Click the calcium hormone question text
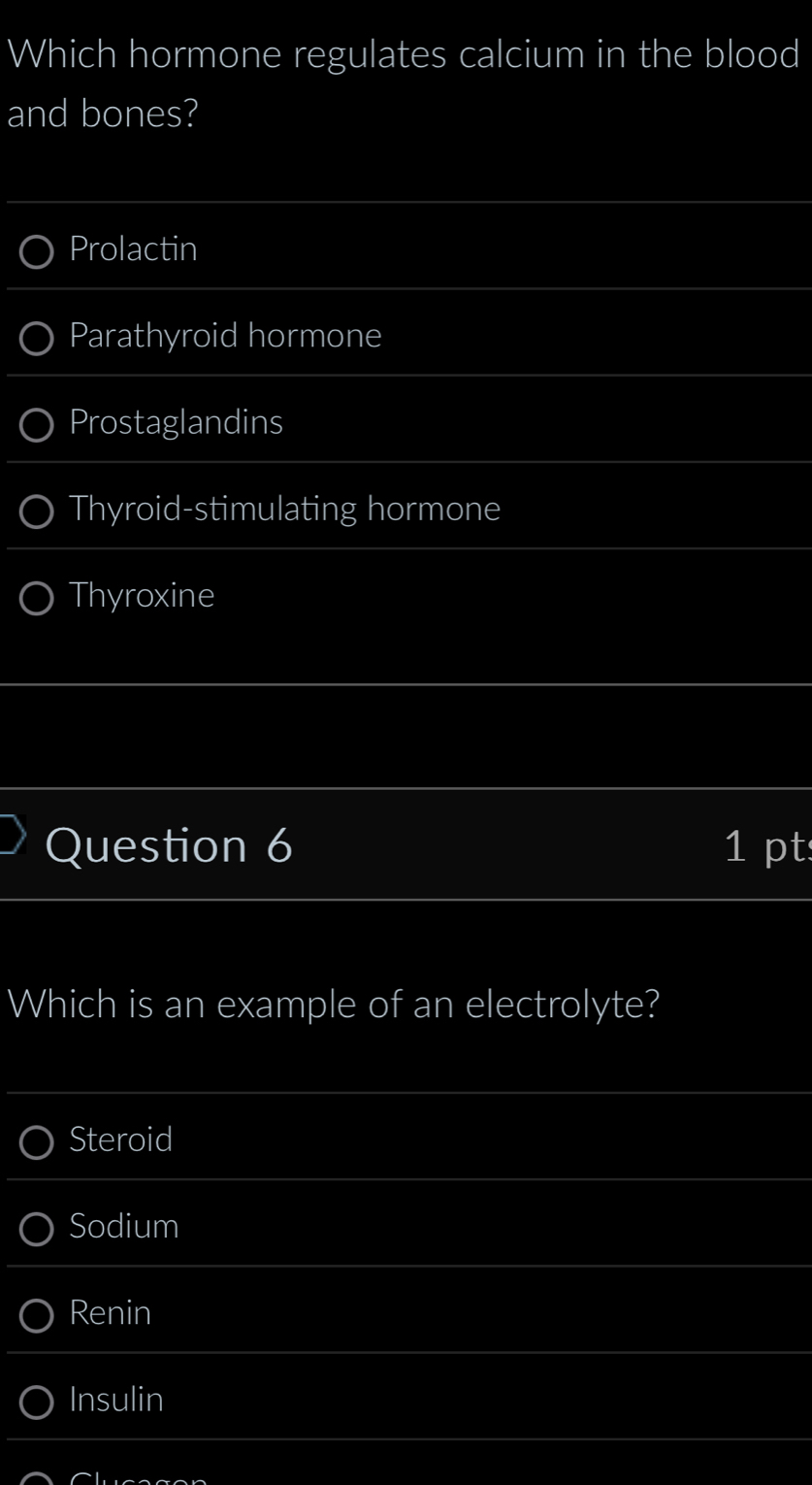This screenshot has height=1485, width=812. point(402,84)
